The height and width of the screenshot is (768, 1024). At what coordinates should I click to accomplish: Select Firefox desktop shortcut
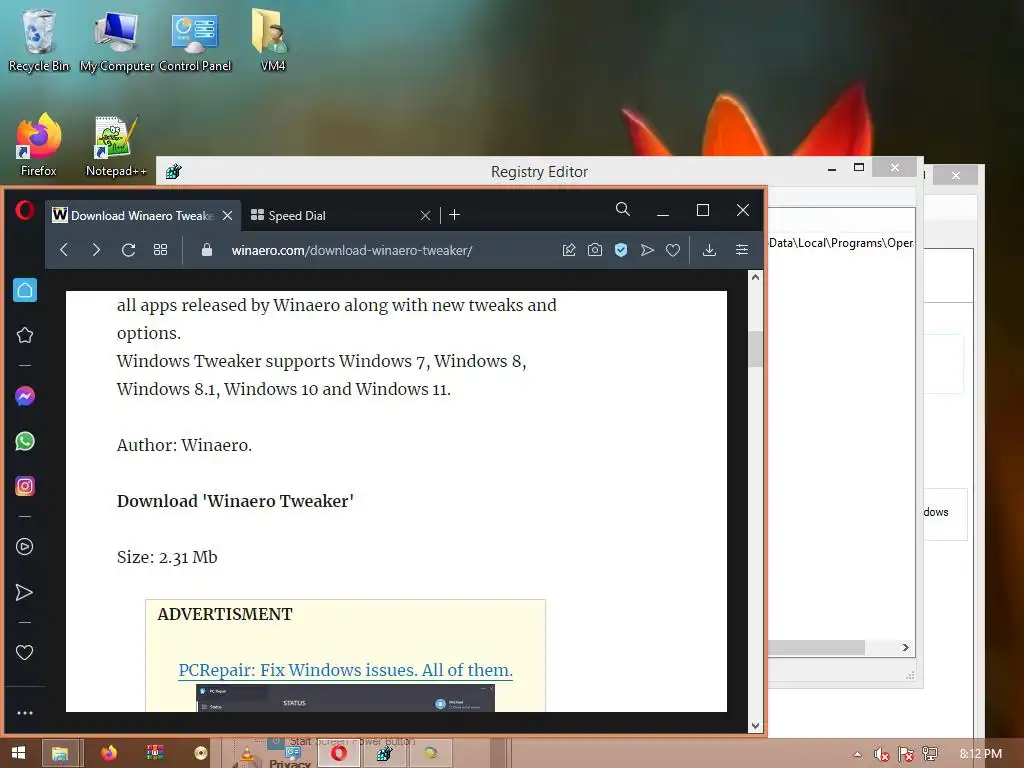pyautogui.click(x=39, y=145)
